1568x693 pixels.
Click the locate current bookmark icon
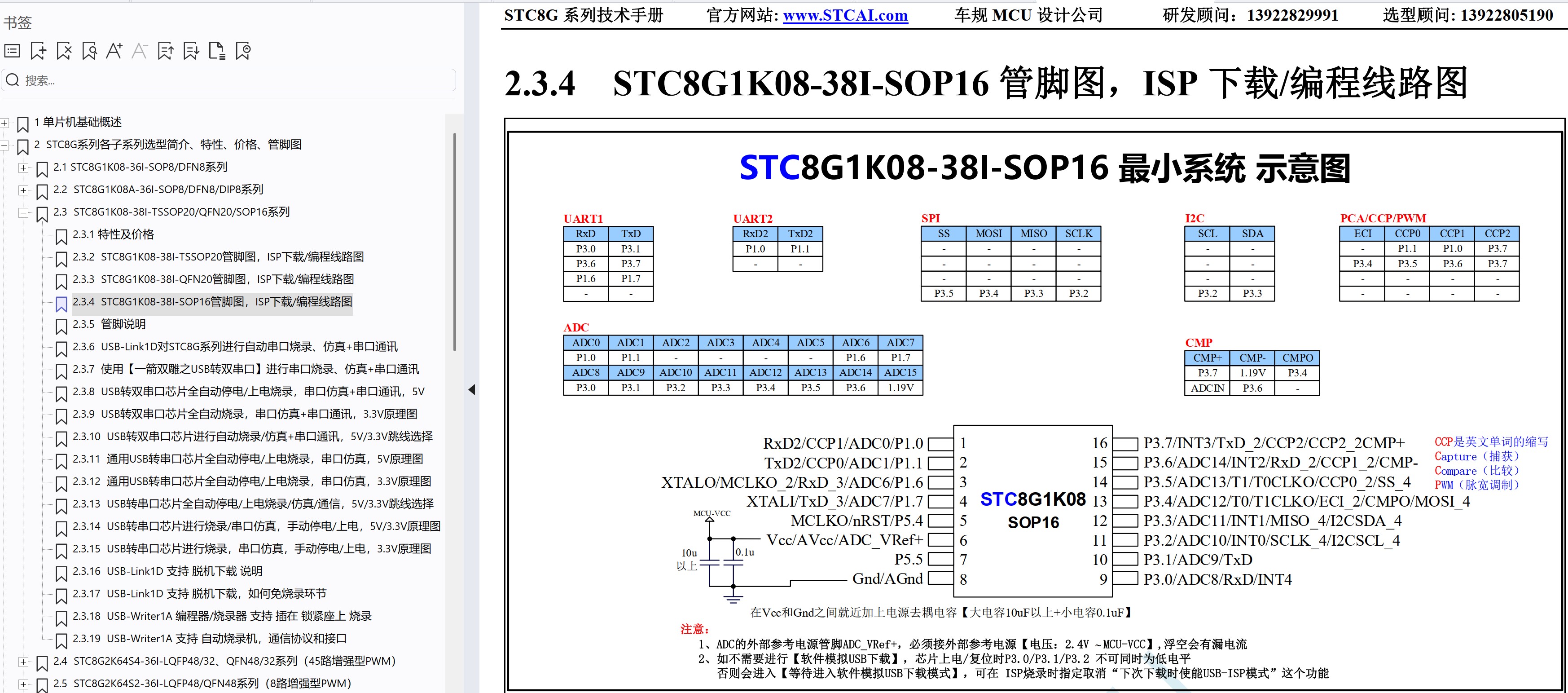(x=243, y=51)
